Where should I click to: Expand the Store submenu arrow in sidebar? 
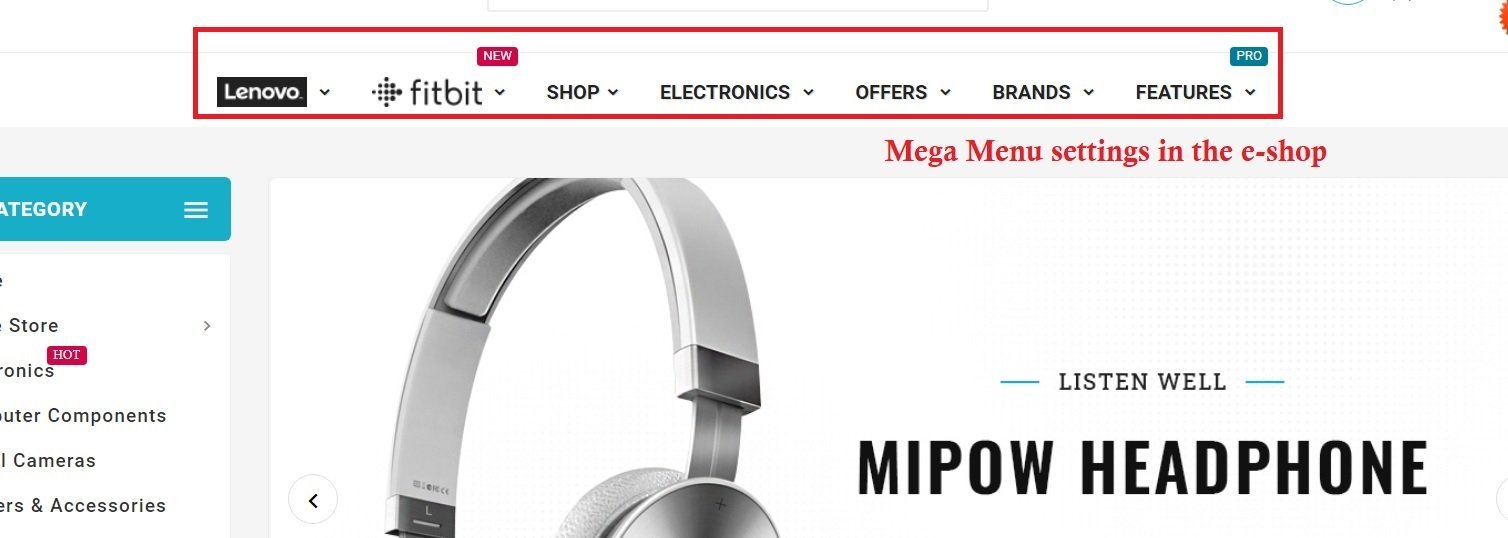[207, 325]
